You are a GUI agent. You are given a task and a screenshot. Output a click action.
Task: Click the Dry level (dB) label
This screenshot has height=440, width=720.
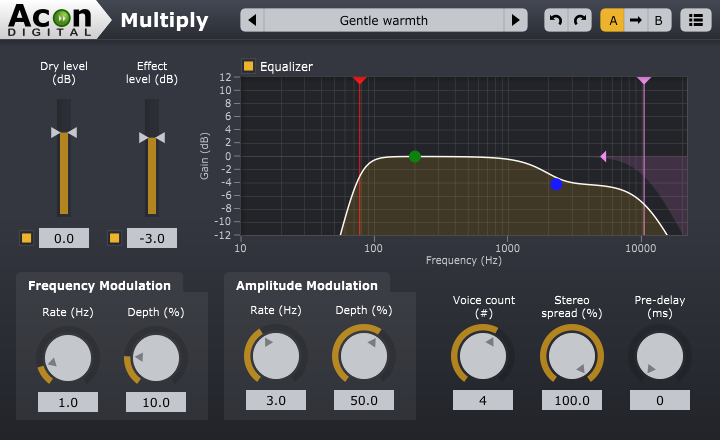pyautogui.click(x=64, y=73)
